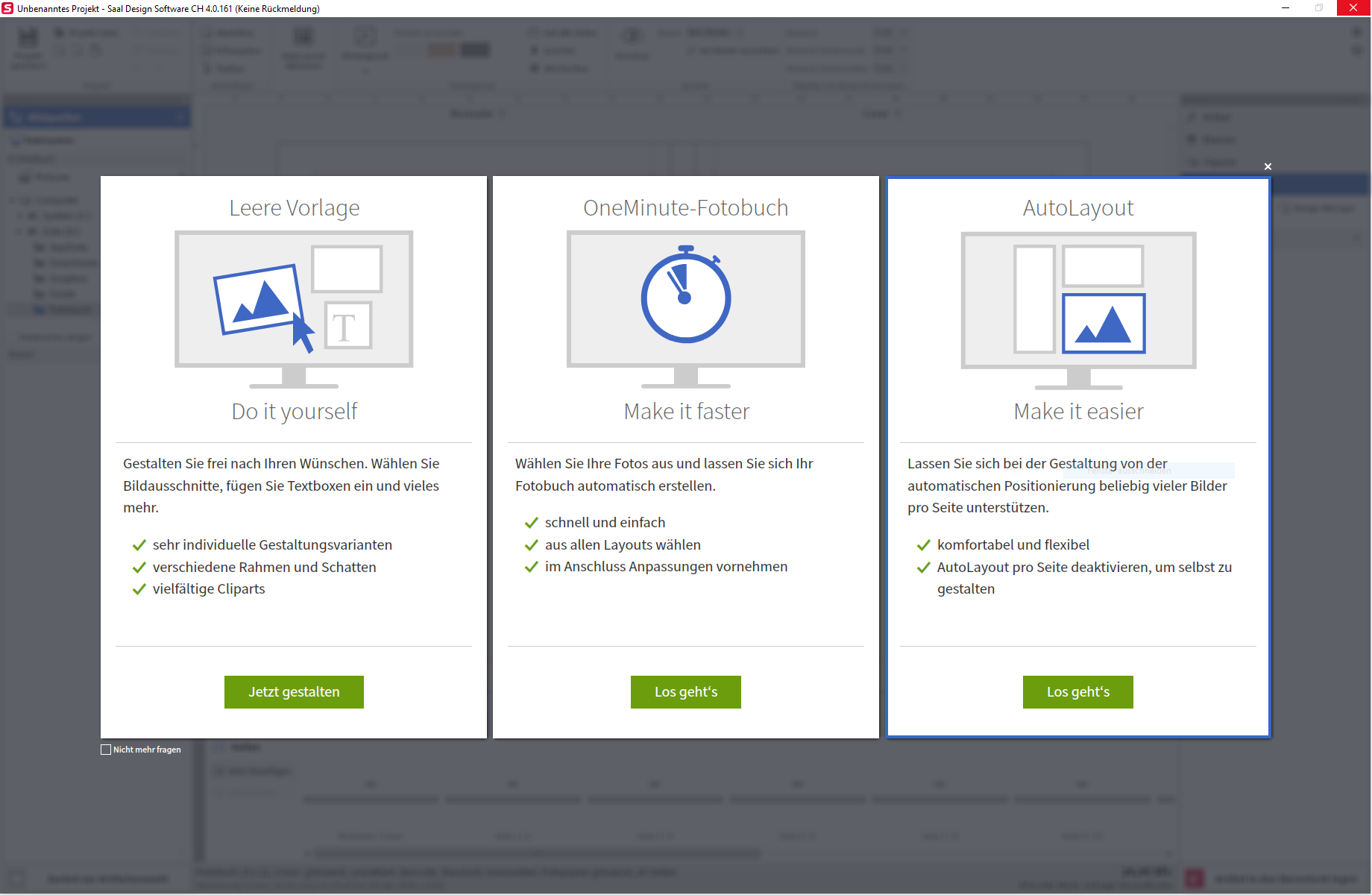1372x895 pixels.
Task: Click the text verschiedene Rahmen und Schatten
Action: coord(264,568)
